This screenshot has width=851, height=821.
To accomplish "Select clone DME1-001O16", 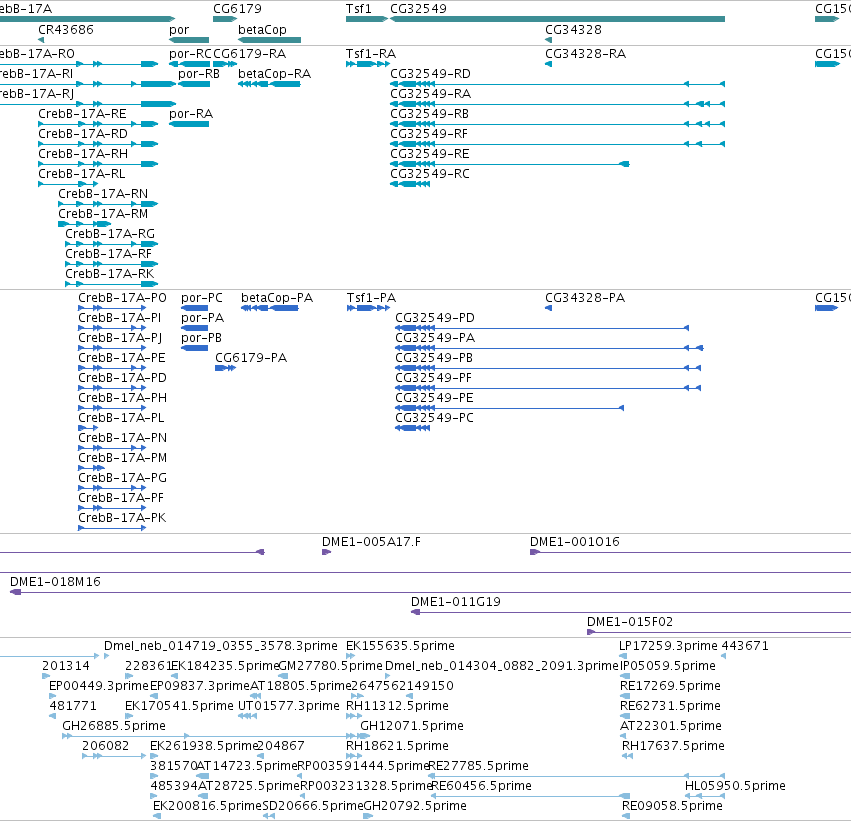I will click(x=575, y=542).
